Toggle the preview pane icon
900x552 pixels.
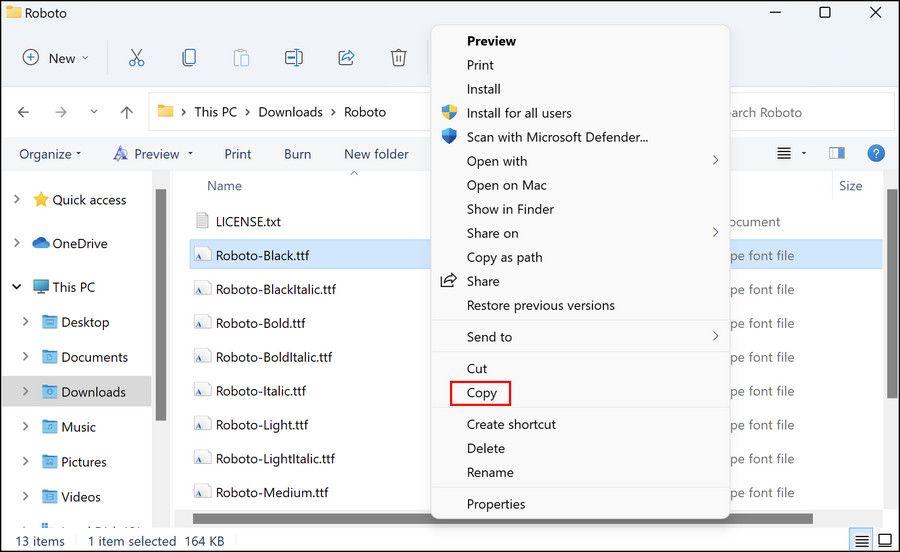coord(837,153)
